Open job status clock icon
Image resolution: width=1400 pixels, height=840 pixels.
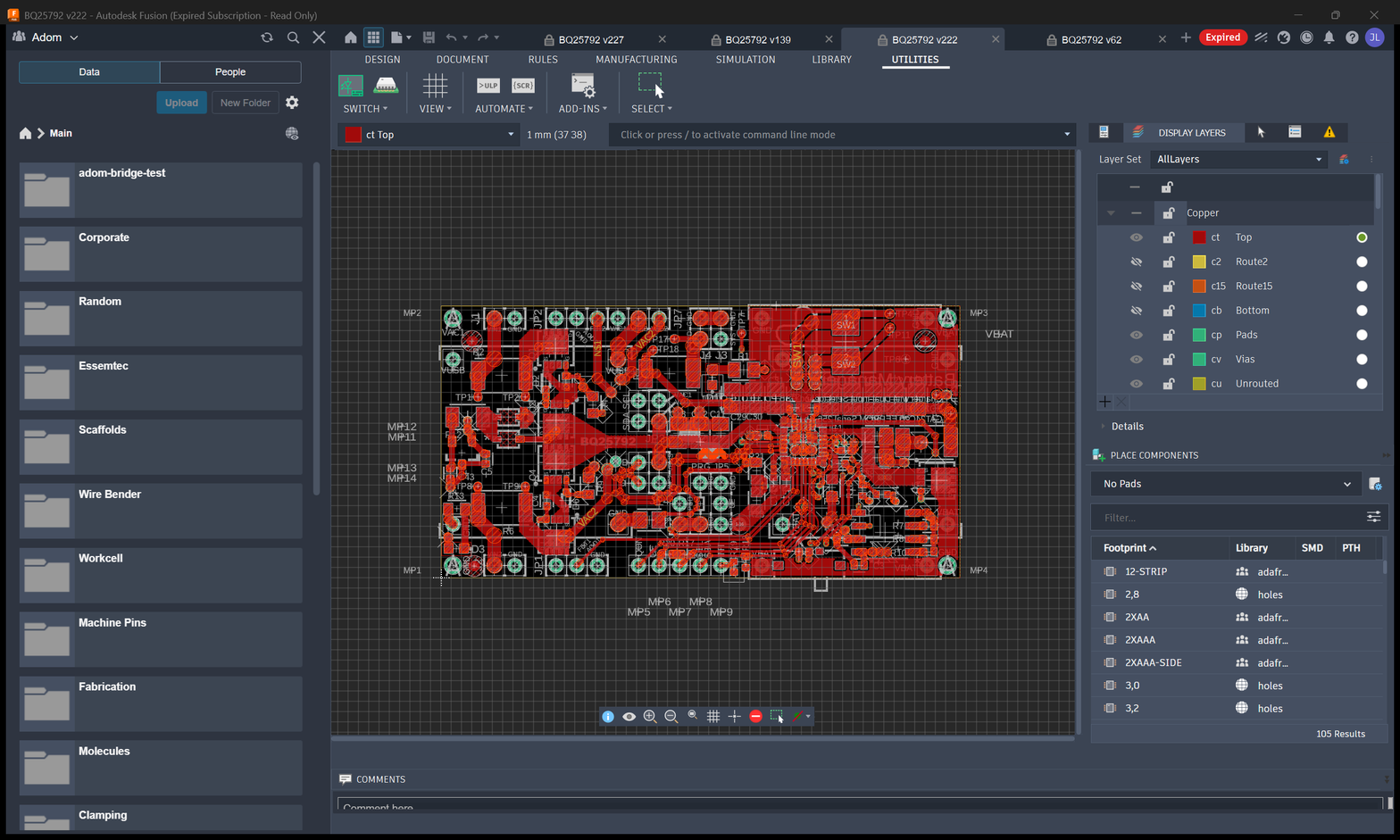(1306, 37)
